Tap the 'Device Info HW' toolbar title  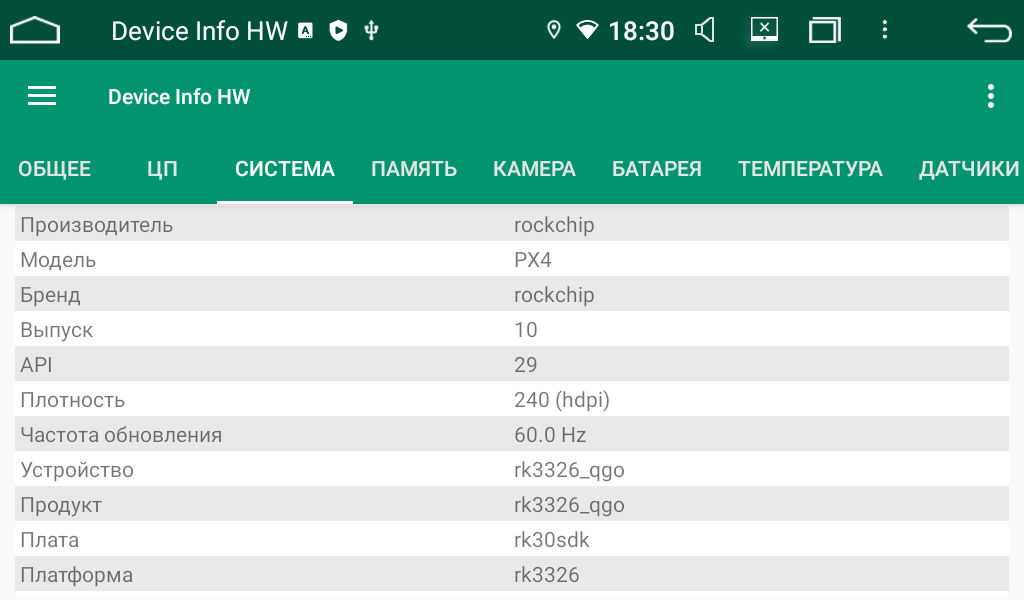pyautogui.click(x=179, y=97)
